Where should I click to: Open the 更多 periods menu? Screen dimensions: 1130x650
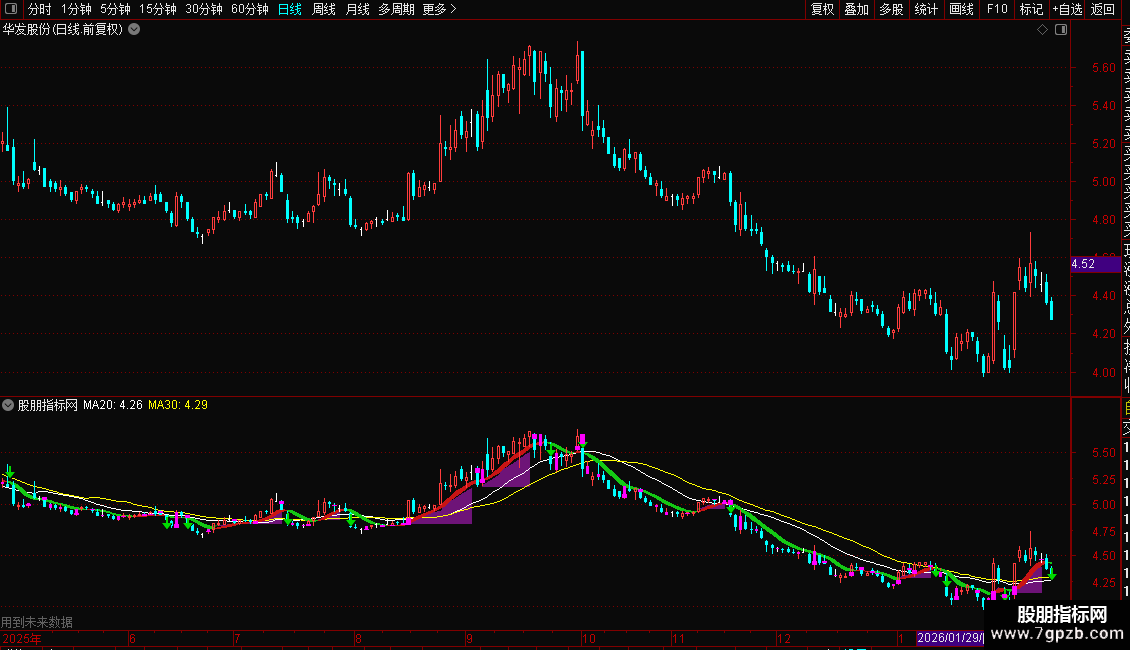(440, 9)
